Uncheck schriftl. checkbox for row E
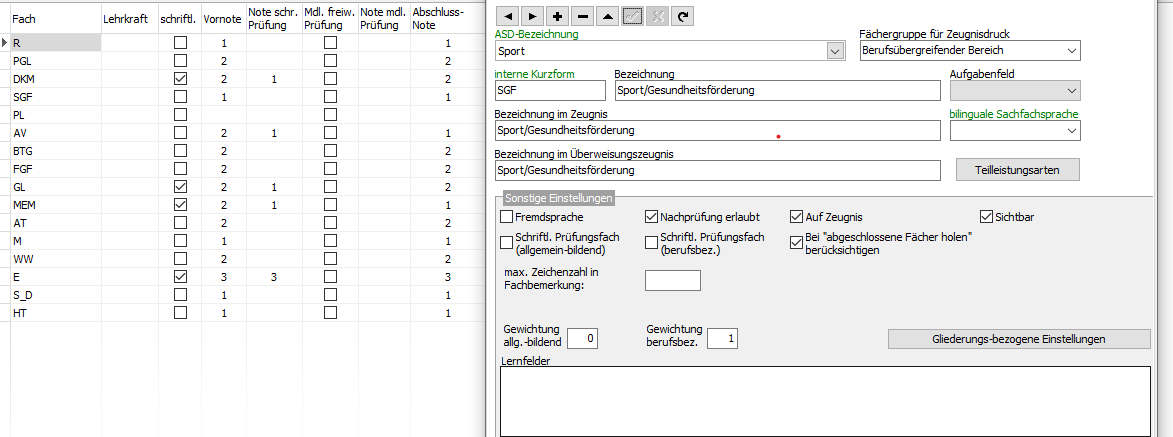 pyautogui.click(x=180, y=277)
